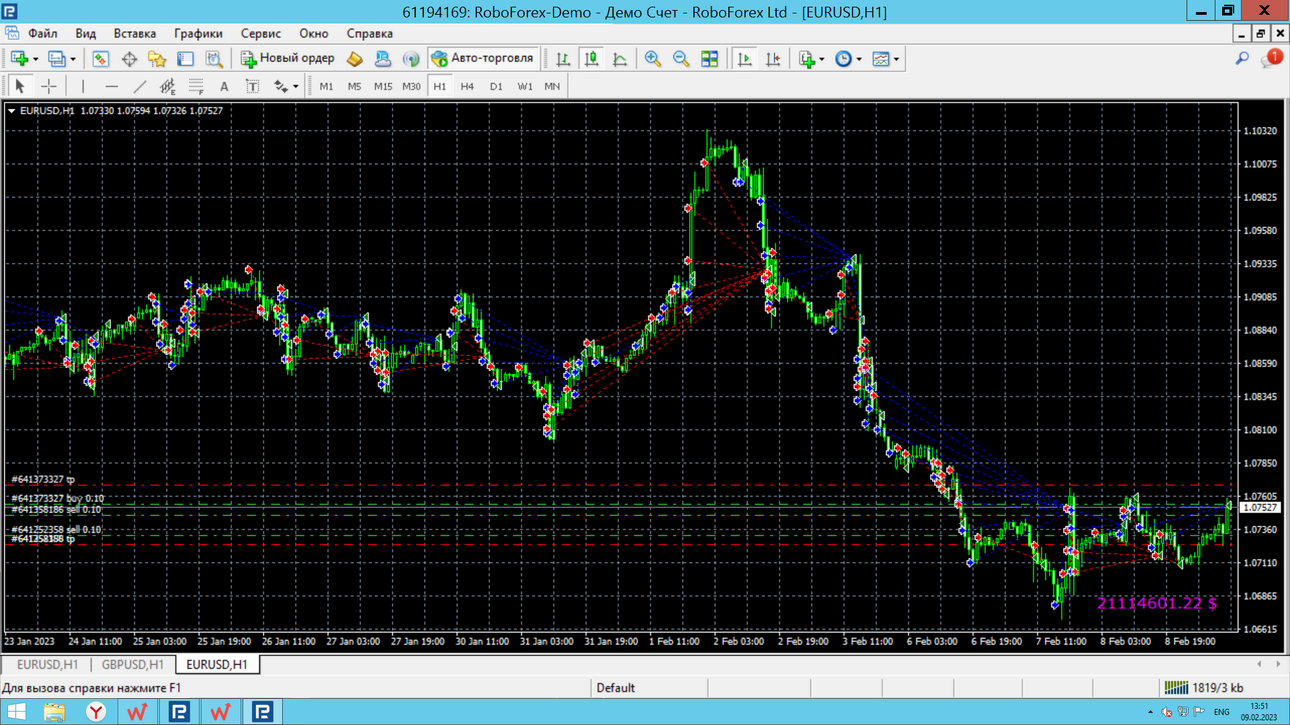Switch timeframe to M1
1290x725 pixels.
click(x=326, y=86)
